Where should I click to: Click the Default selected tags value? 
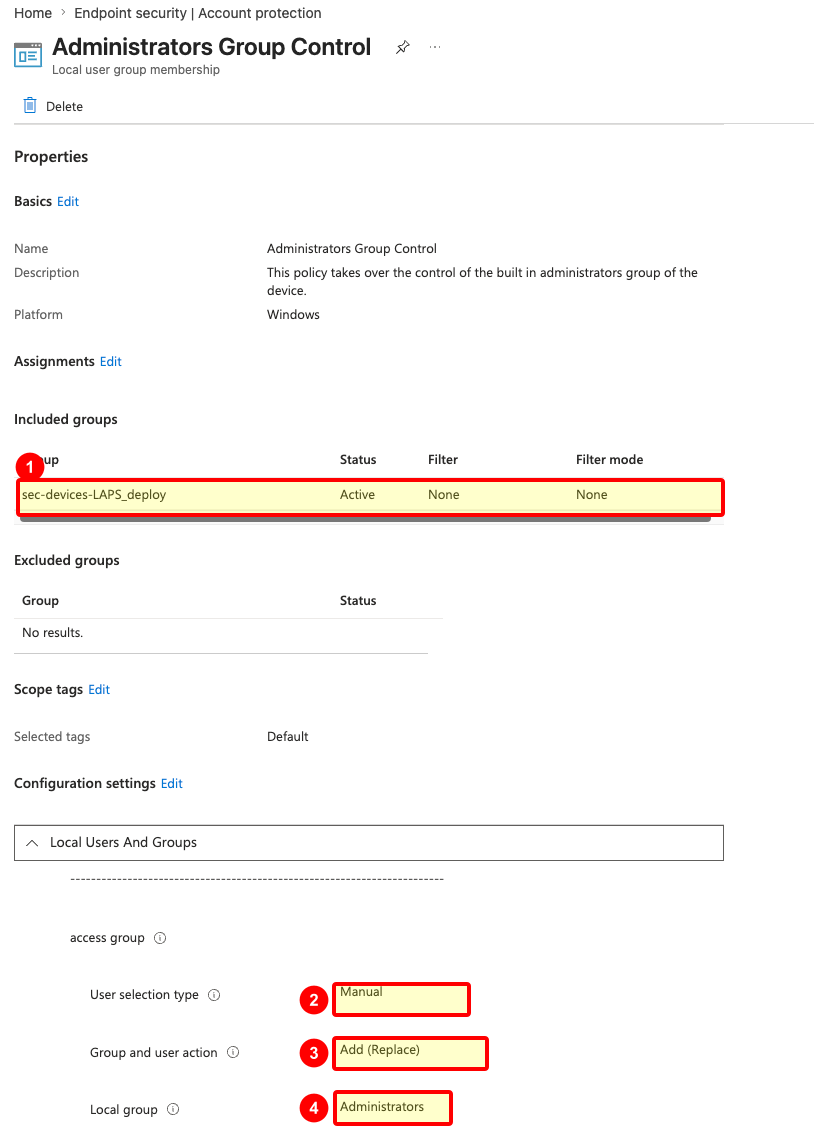(x=288, y=737)
